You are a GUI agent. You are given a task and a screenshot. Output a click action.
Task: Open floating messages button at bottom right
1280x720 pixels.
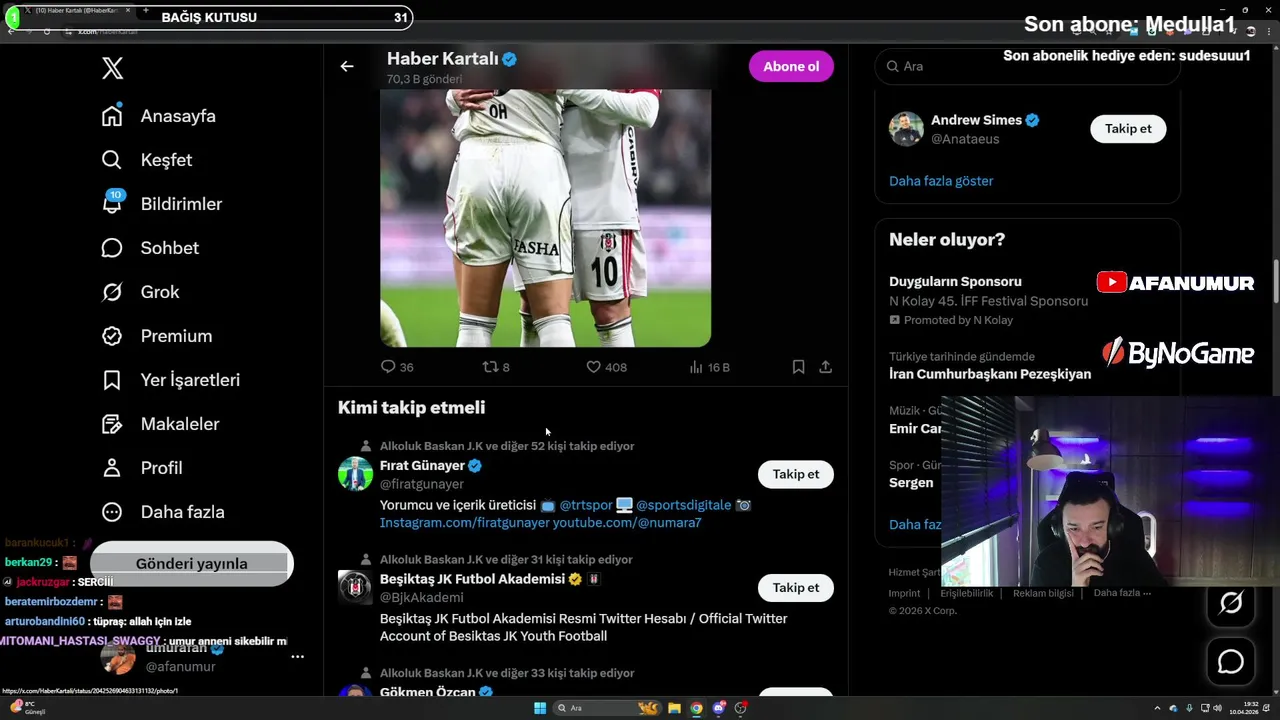[1231, 662]
